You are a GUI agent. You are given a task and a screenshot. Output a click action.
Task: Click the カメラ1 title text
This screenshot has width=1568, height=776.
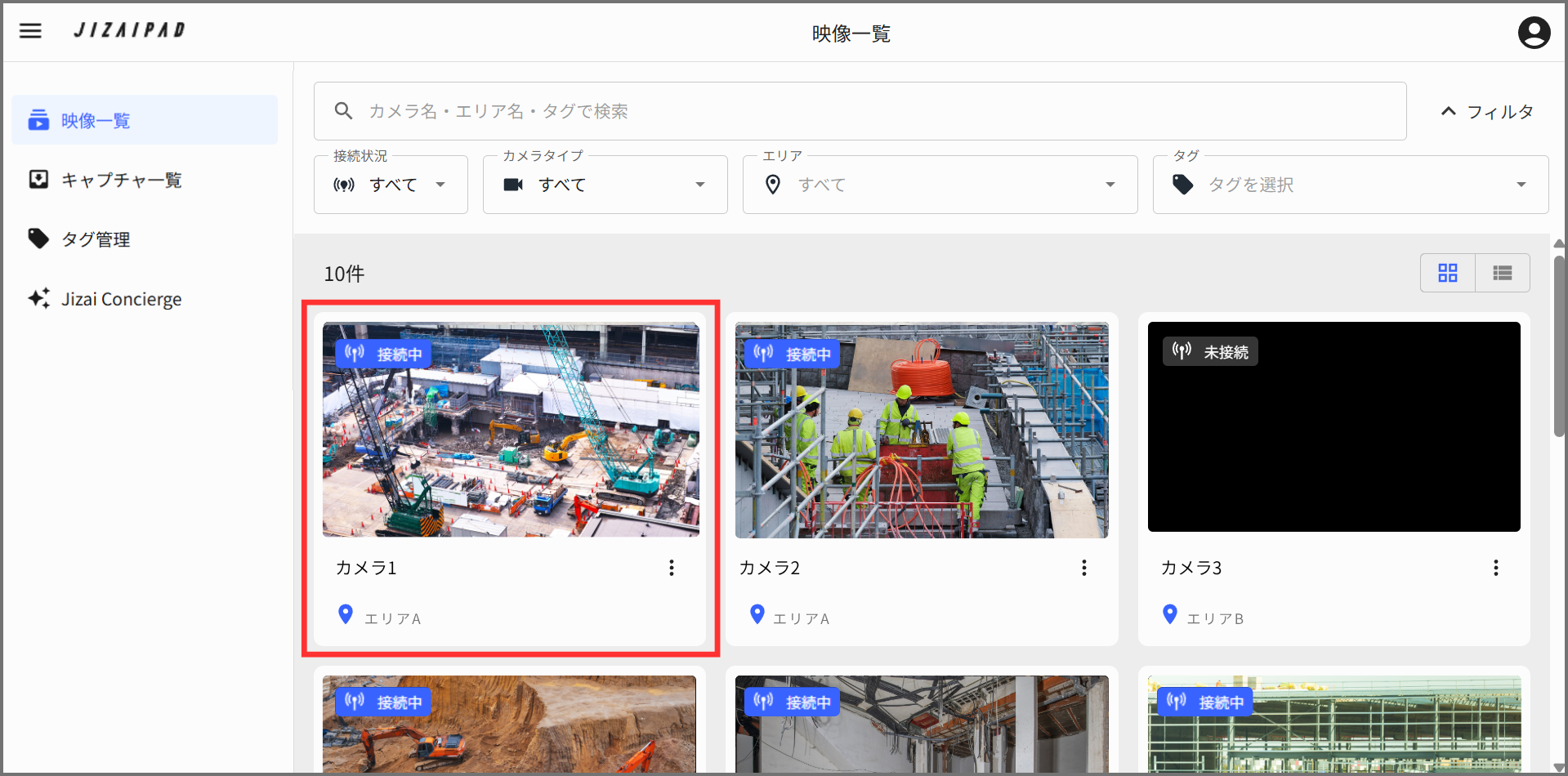(x=366, y=568)
